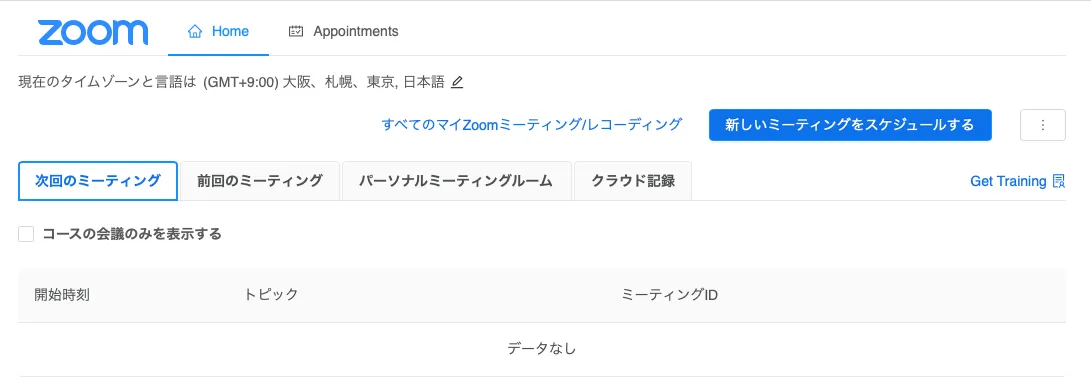
Task: Click the Zoom logo
Action: pos(93,32)
